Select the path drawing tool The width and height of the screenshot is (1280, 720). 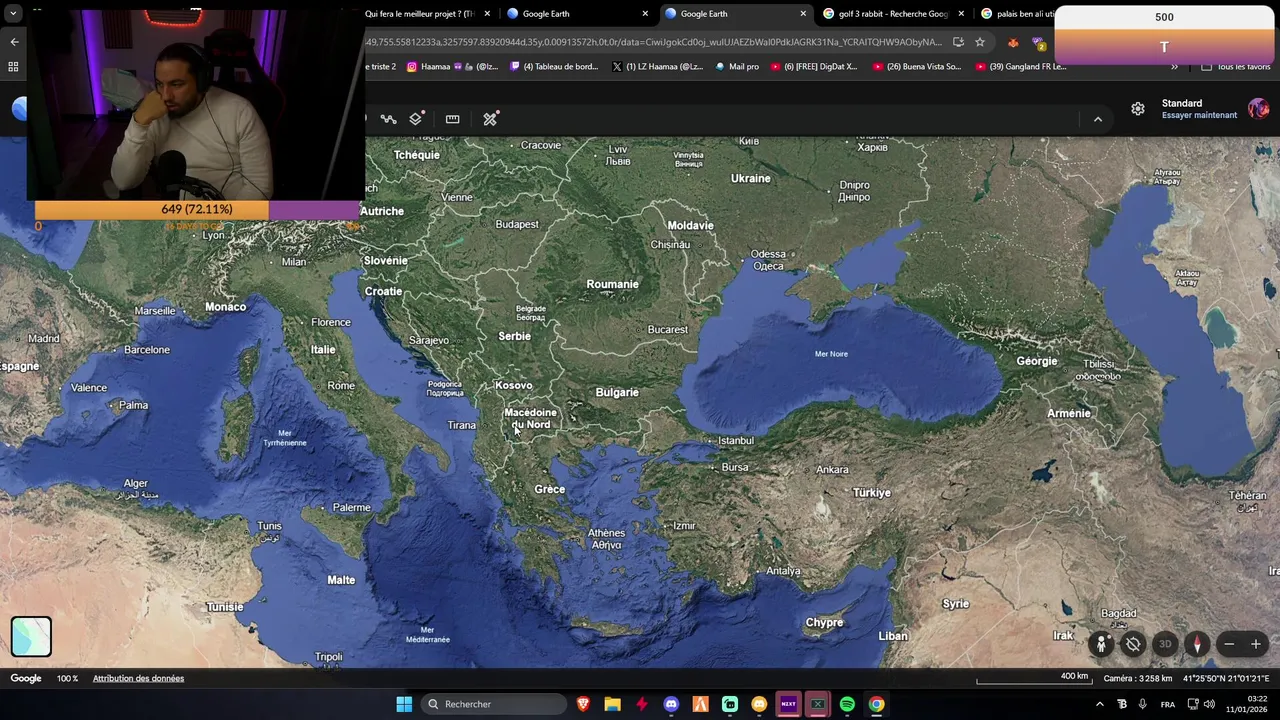tap(389, 119)
